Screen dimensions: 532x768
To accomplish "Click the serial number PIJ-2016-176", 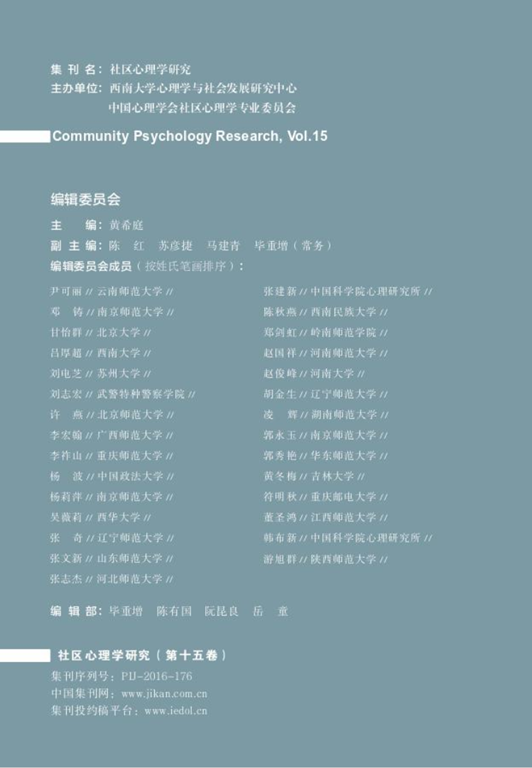I will pos(157,676).
